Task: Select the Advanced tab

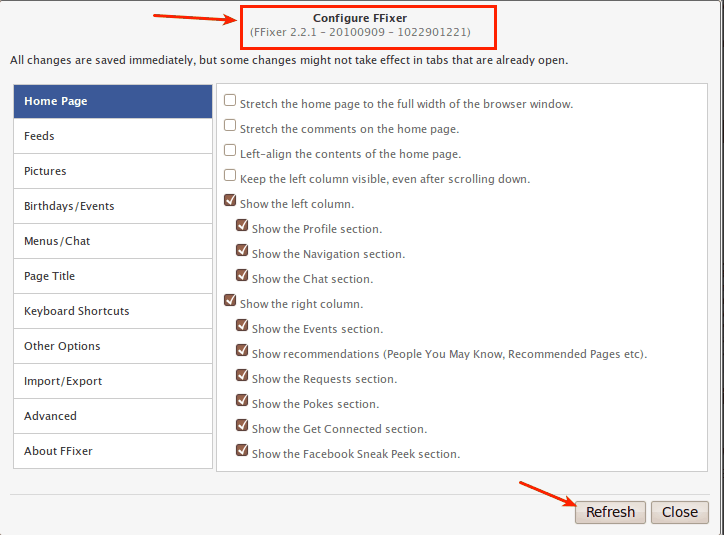Action: [x=113, y=416]
